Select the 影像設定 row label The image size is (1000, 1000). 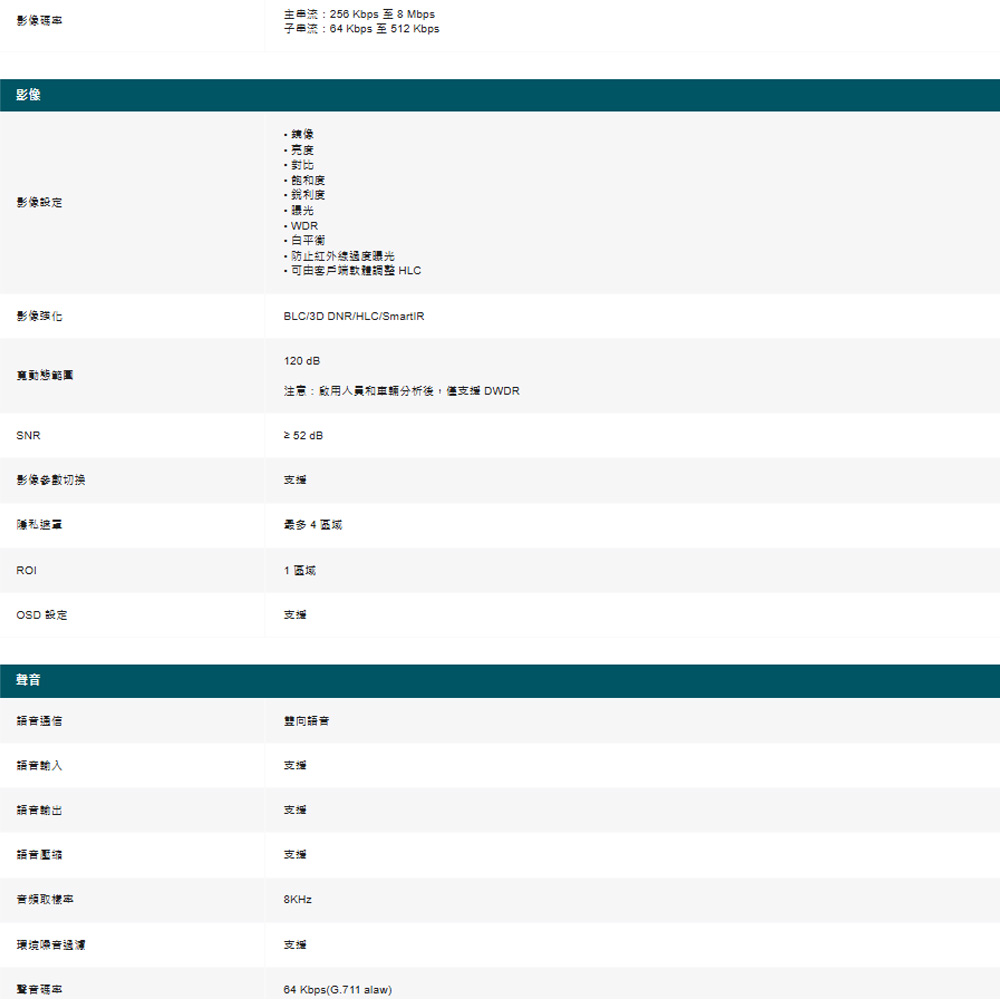pyautogui.click(x=40, y=203)
